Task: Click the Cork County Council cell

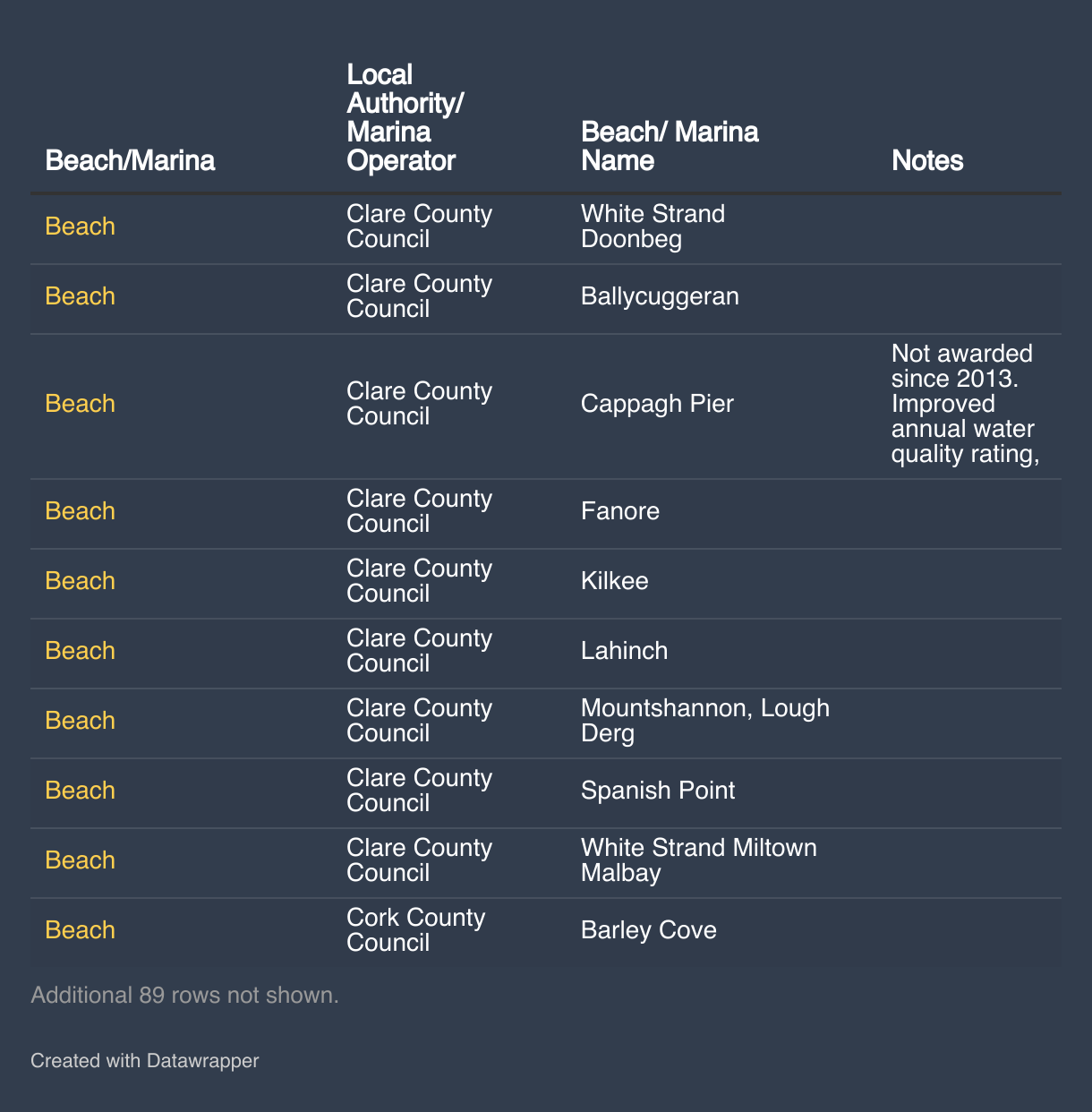Action: click(416, 930)
